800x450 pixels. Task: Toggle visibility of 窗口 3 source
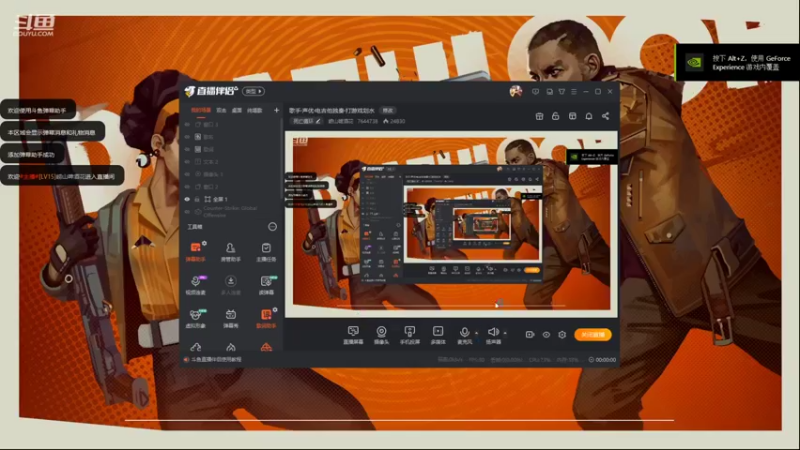click(x=187, y=124)
